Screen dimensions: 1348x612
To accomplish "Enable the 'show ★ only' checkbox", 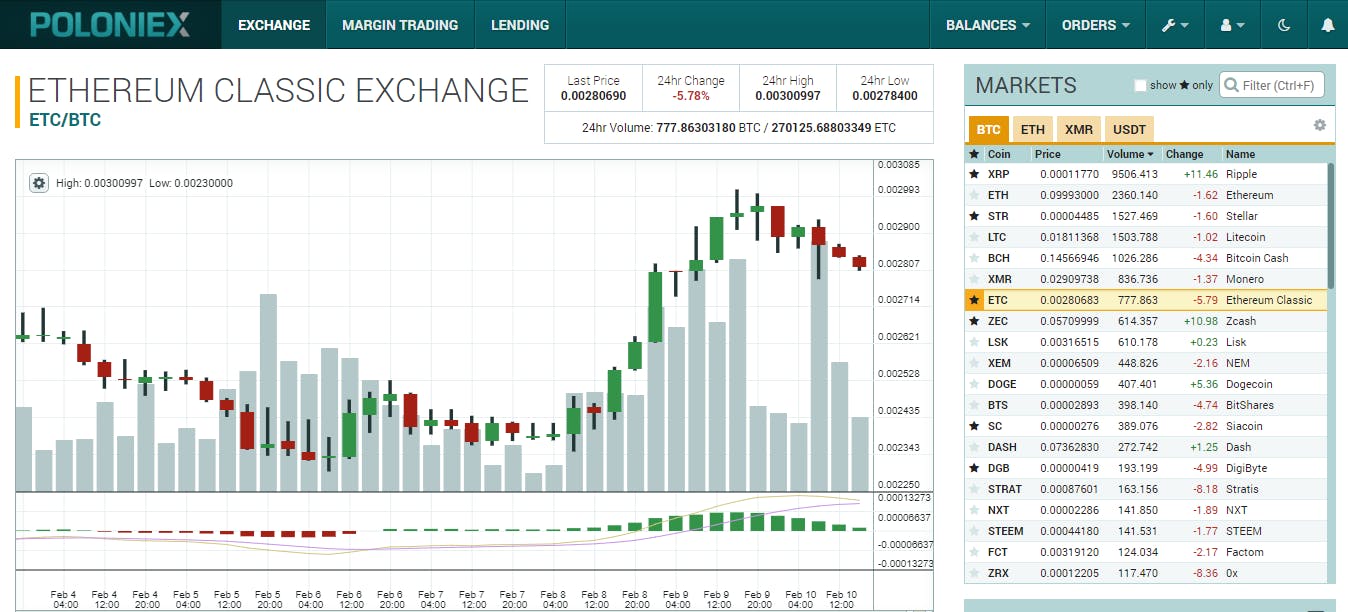I will coord(1138,85).
